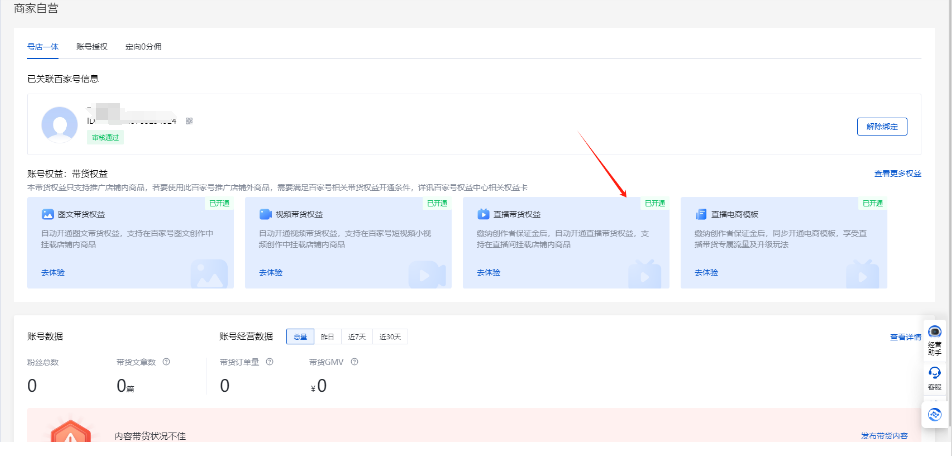Click the round blue floating icon below 客服
Image resolution: width=952 pixels, height=456 pixels.
(935, 415)
